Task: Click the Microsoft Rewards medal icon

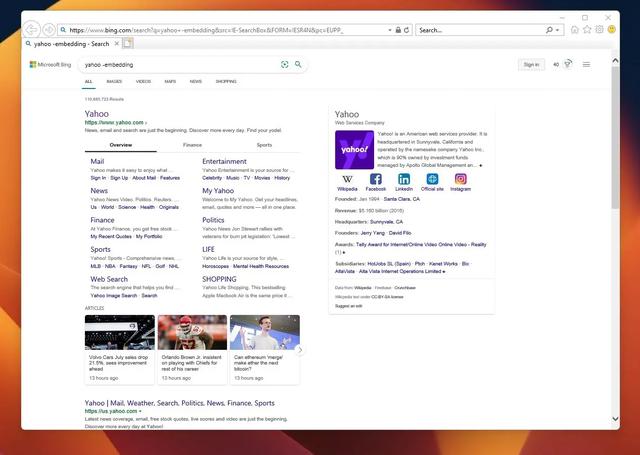Action: pos(568,65)
